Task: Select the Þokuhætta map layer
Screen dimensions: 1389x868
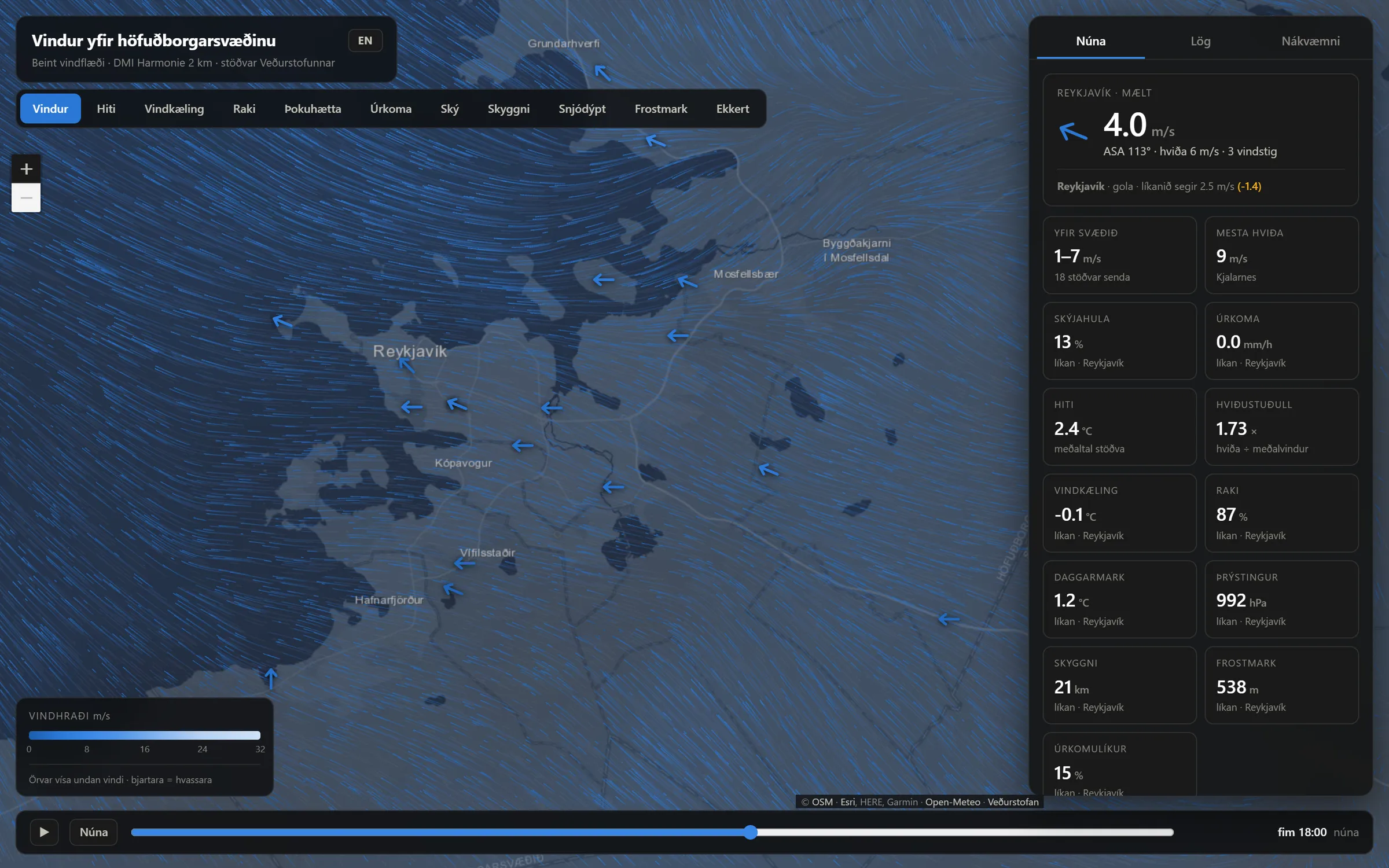Action: point(313,109)
